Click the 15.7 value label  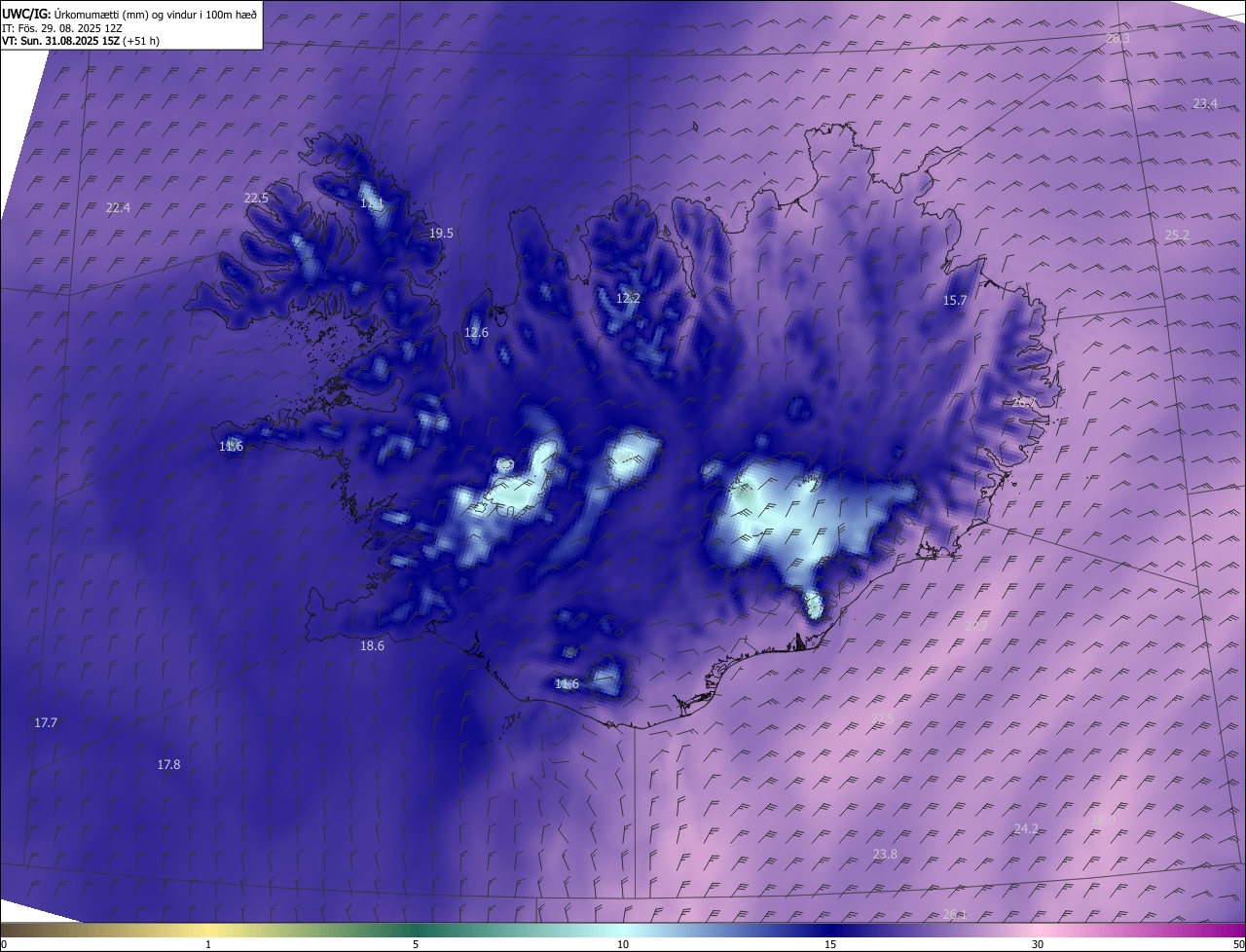pos(955,300)
